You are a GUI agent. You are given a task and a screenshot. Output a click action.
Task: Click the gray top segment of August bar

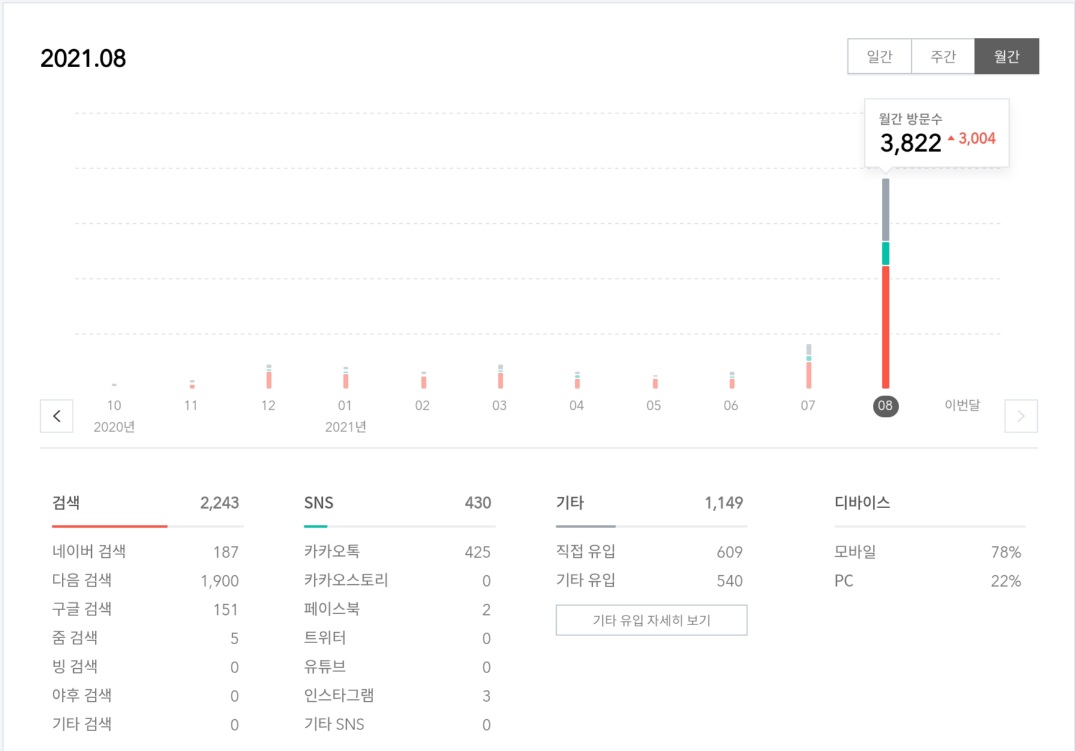pos(885,210)
